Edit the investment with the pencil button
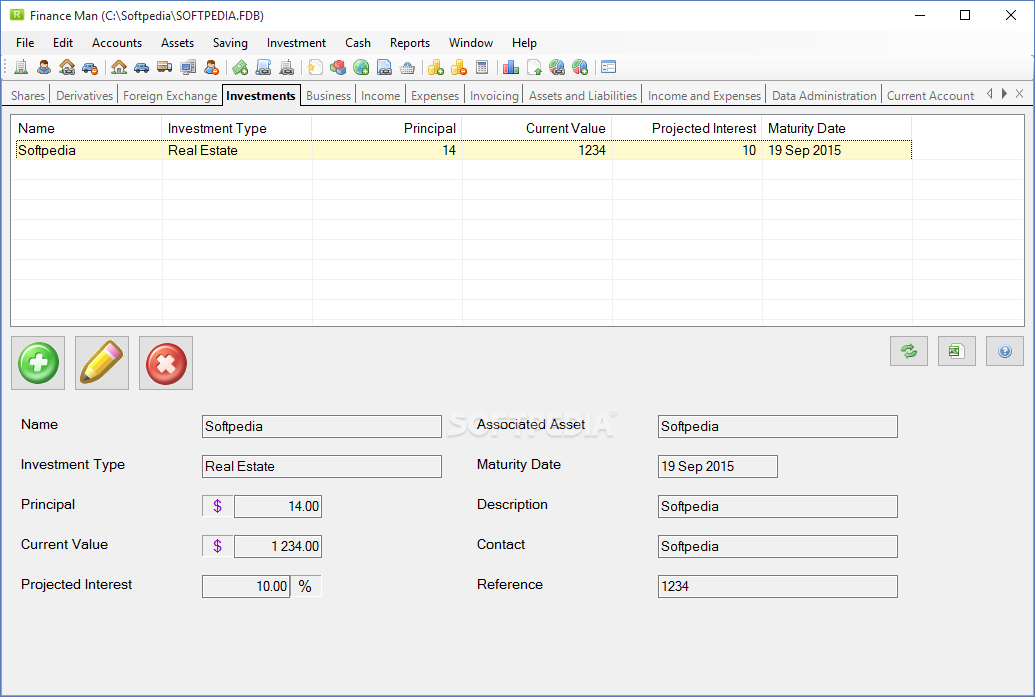 (x=102, y=363)
